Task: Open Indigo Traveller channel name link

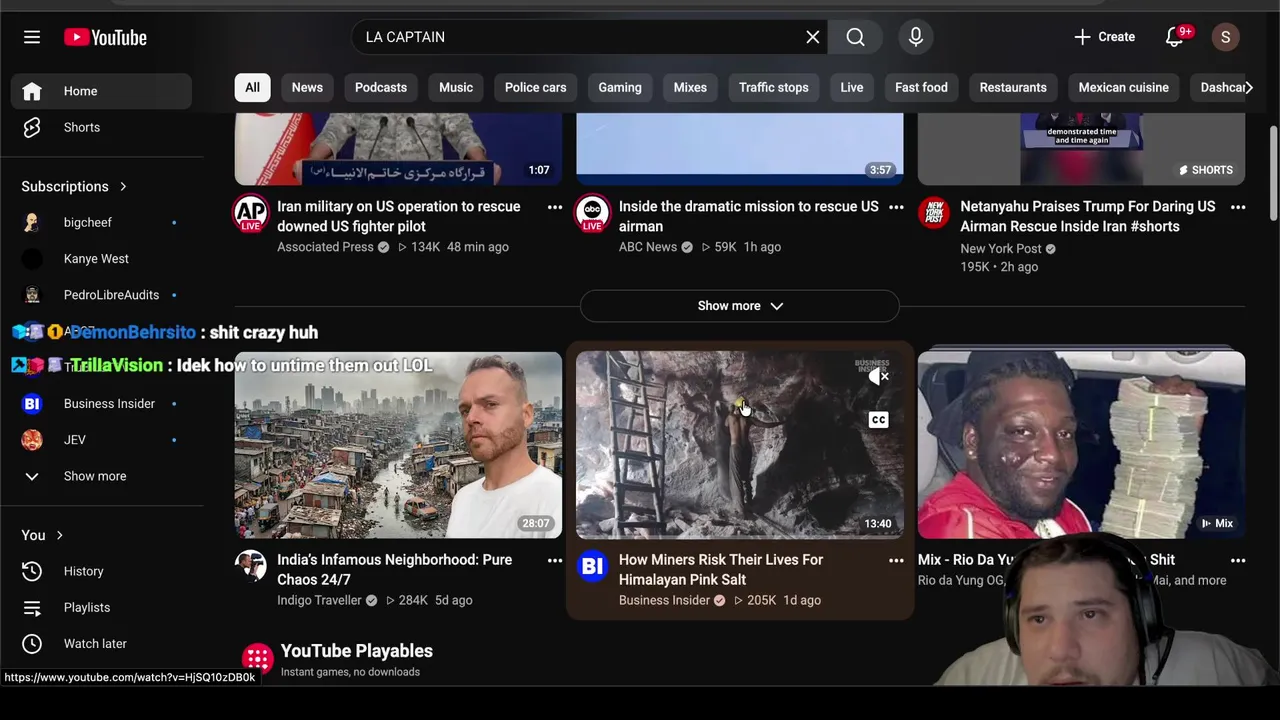Action: [319, 600]
